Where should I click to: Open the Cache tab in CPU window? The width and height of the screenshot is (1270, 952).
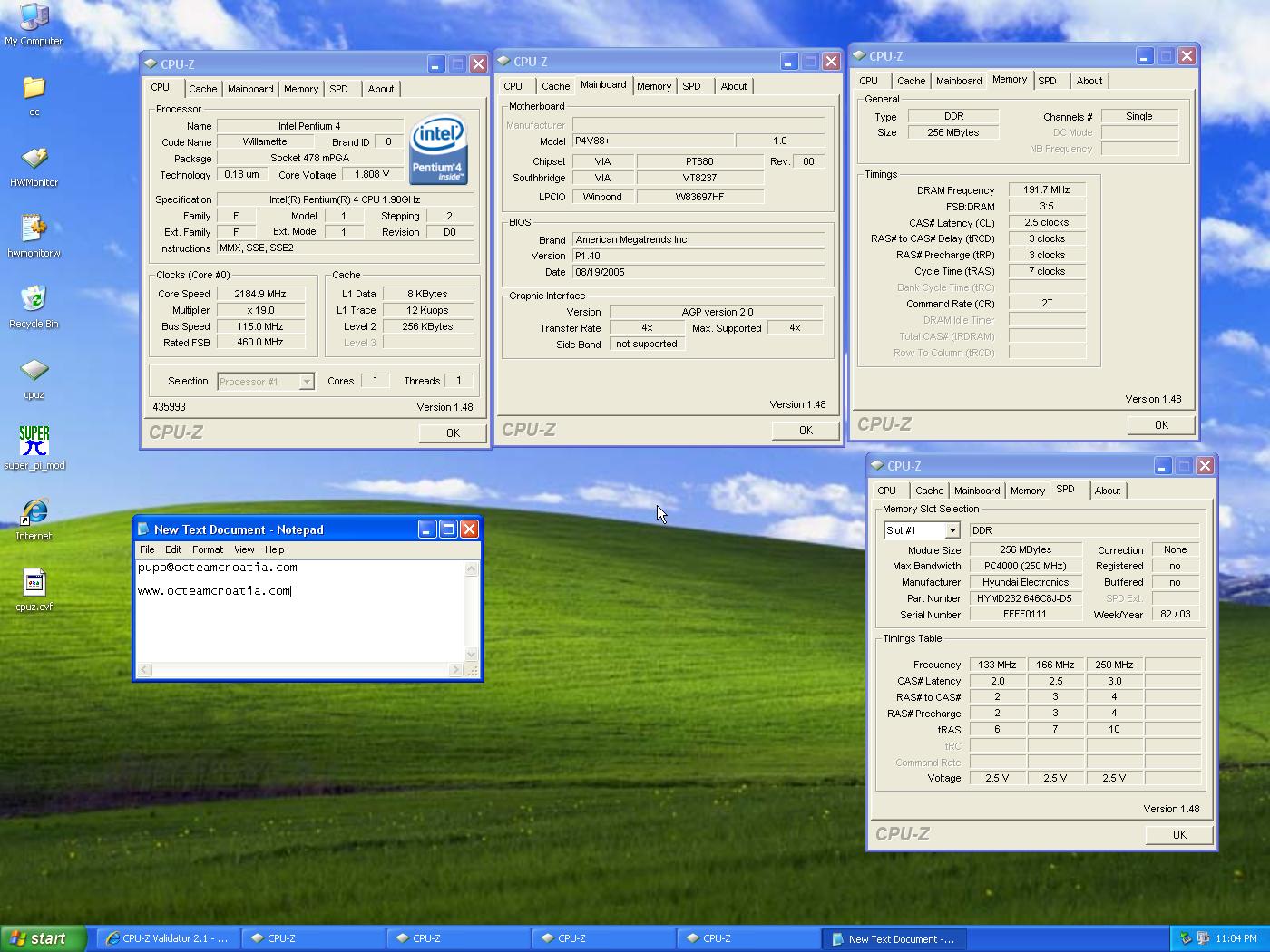click(x=202, y=89)
